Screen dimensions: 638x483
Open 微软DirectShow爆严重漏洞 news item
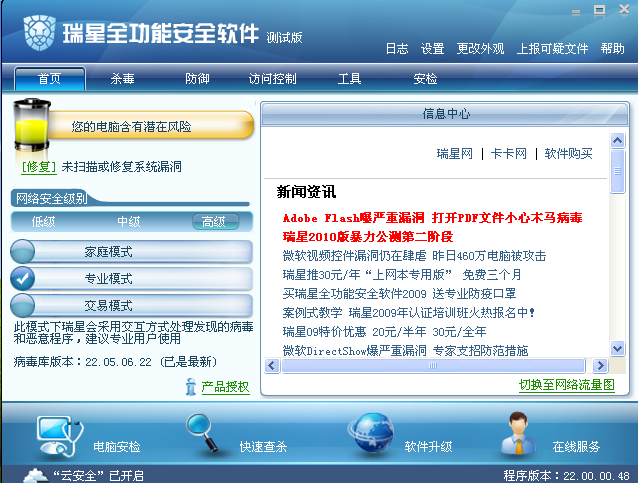[x=405, y=350]
